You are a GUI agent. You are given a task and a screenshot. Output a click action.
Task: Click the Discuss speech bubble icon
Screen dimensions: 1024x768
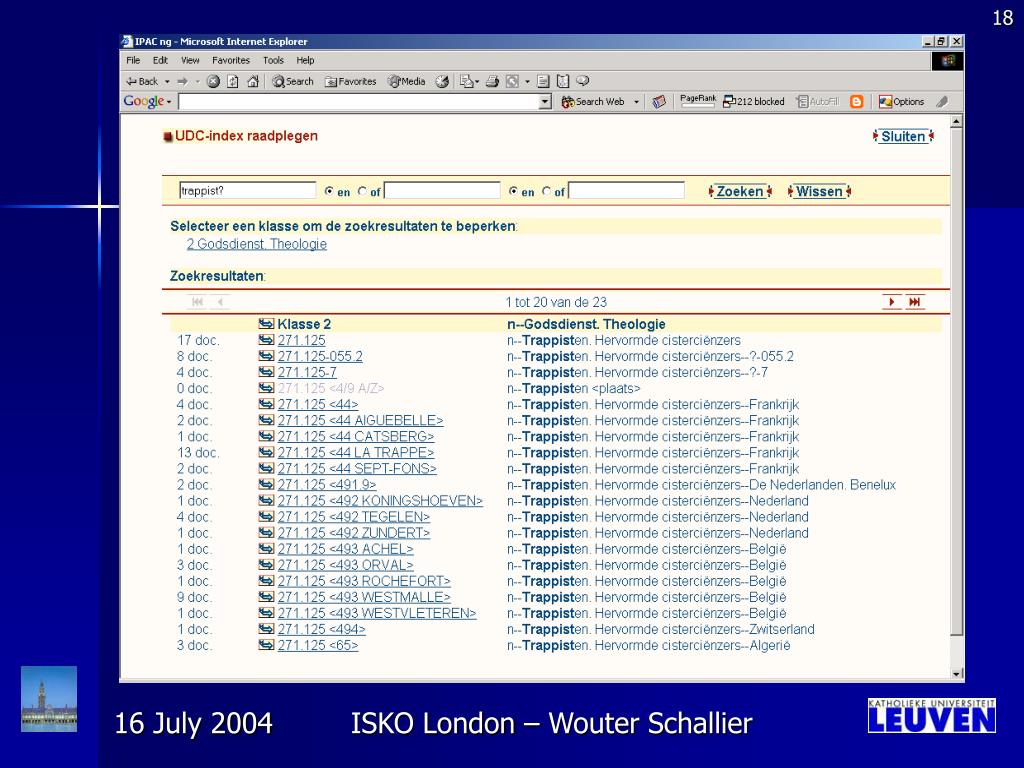[x=583, y=82]
